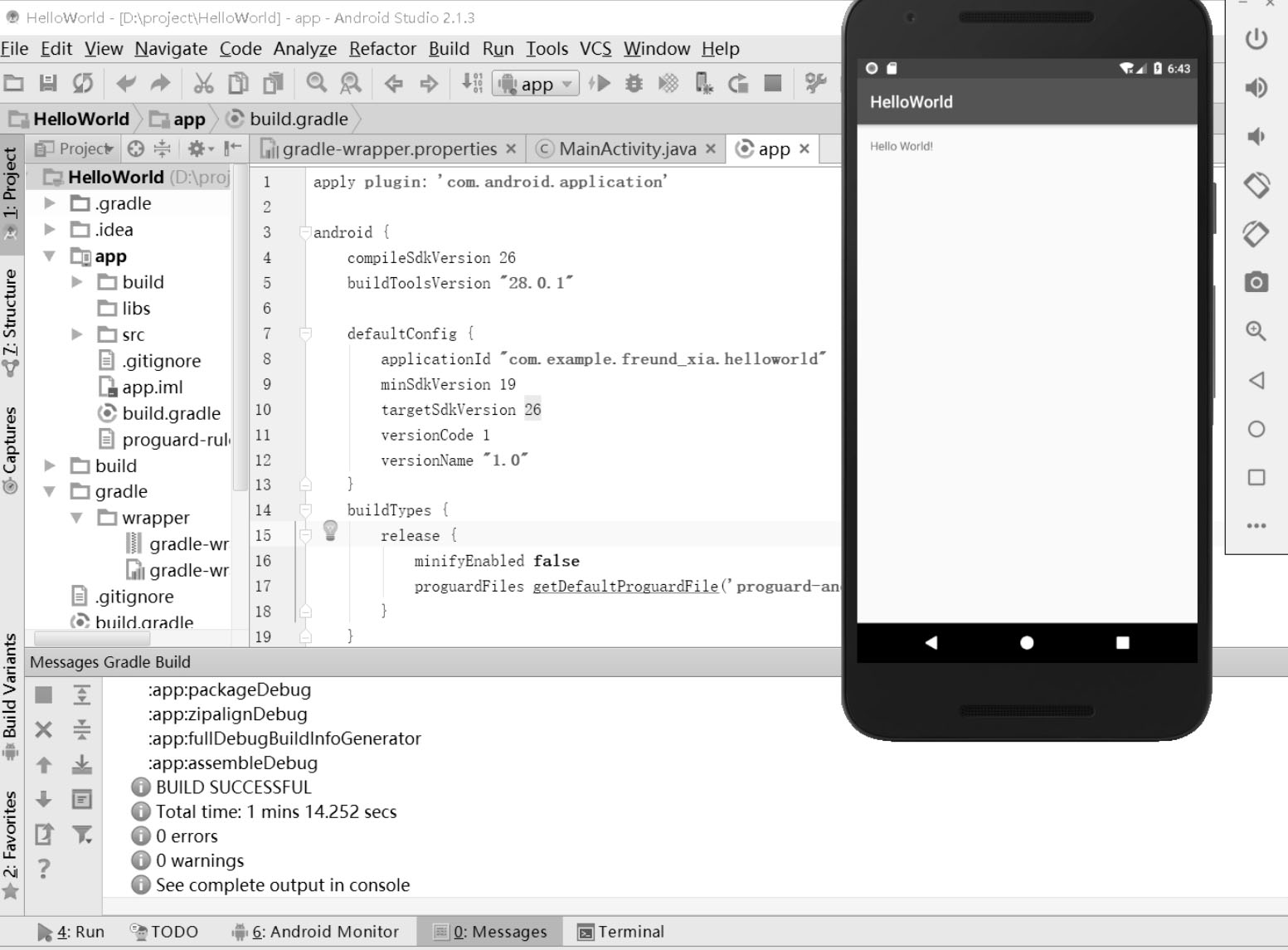
Task: Open the 6: Android Monitor window
Action: (315, 932)
